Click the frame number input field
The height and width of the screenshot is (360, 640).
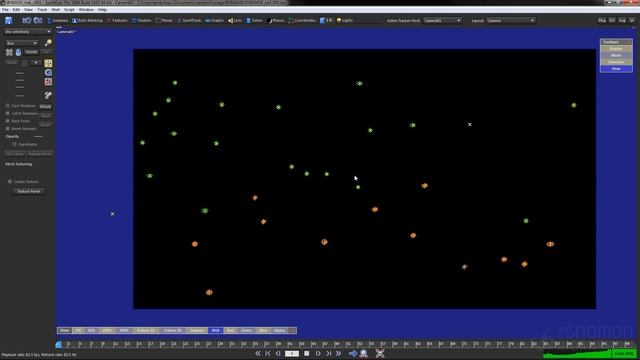tap(291, 353)
